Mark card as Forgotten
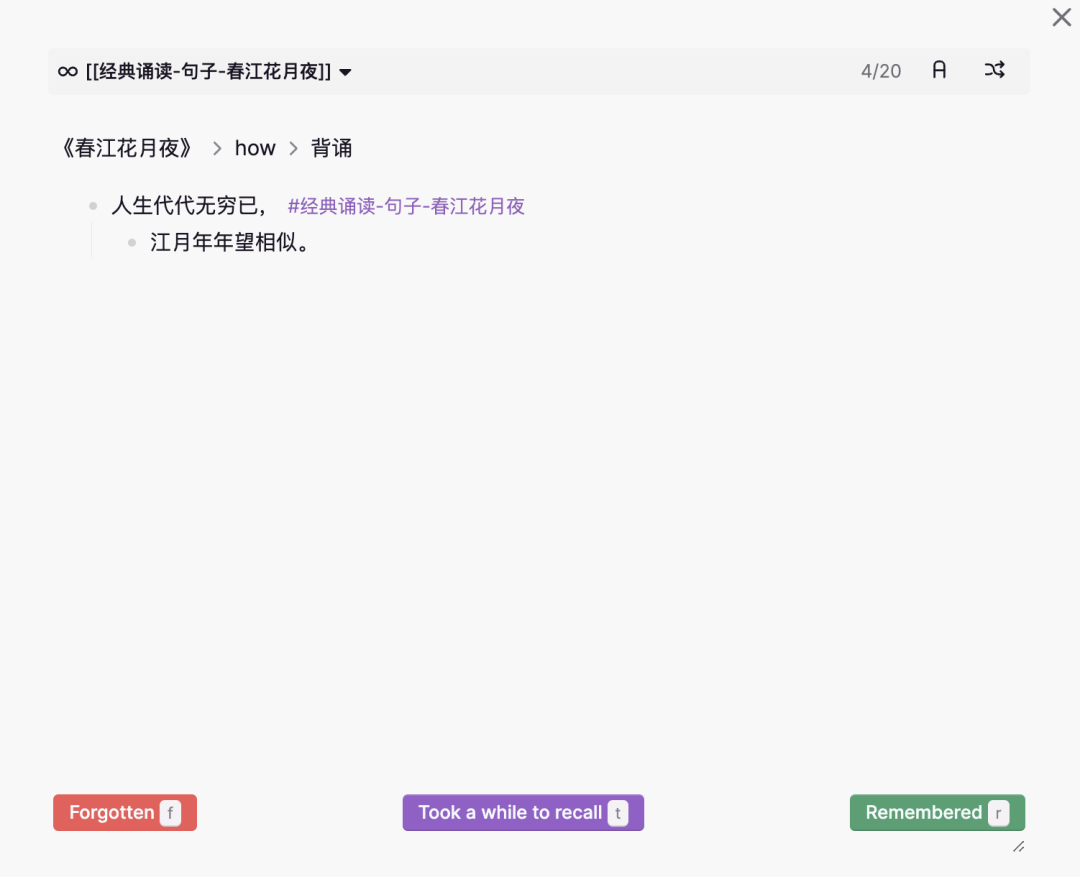Viewport: 1080px width, 877px height. click(x=125, y=812)
